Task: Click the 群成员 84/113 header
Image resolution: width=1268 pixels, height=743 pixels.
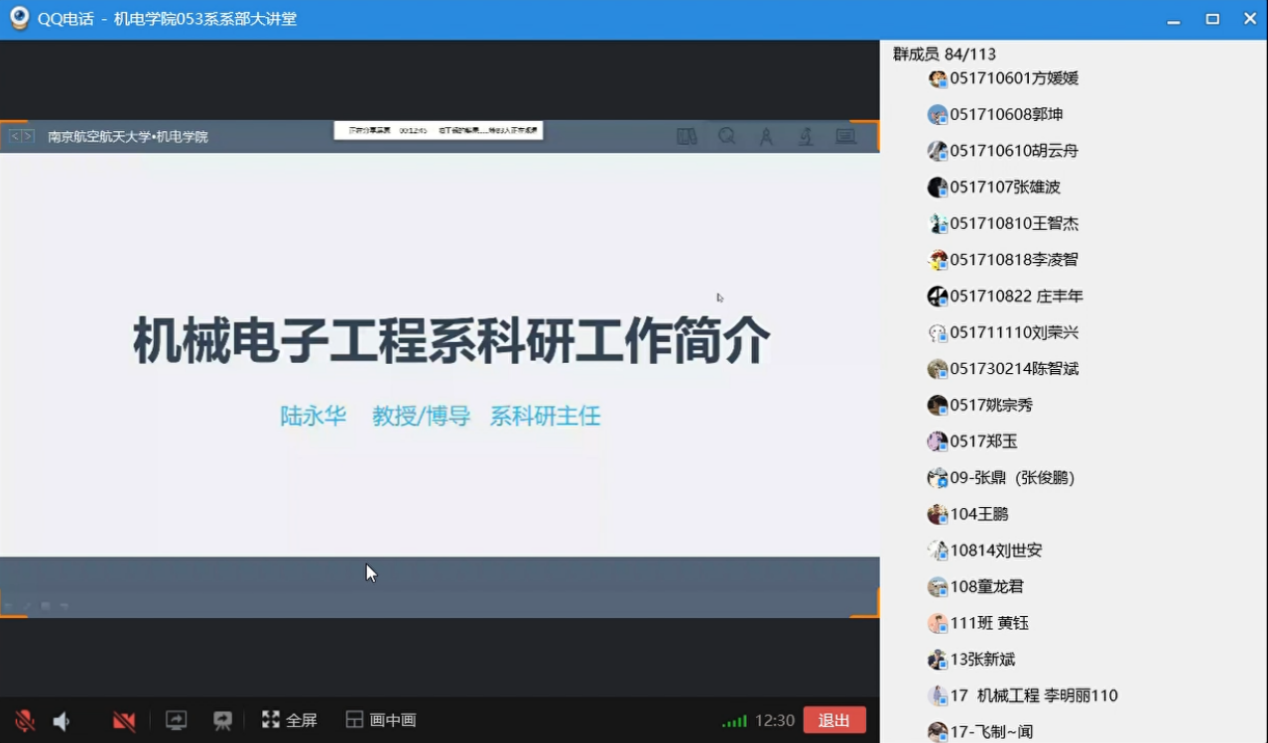Action: pyautogui.click(x=944, y=54)
